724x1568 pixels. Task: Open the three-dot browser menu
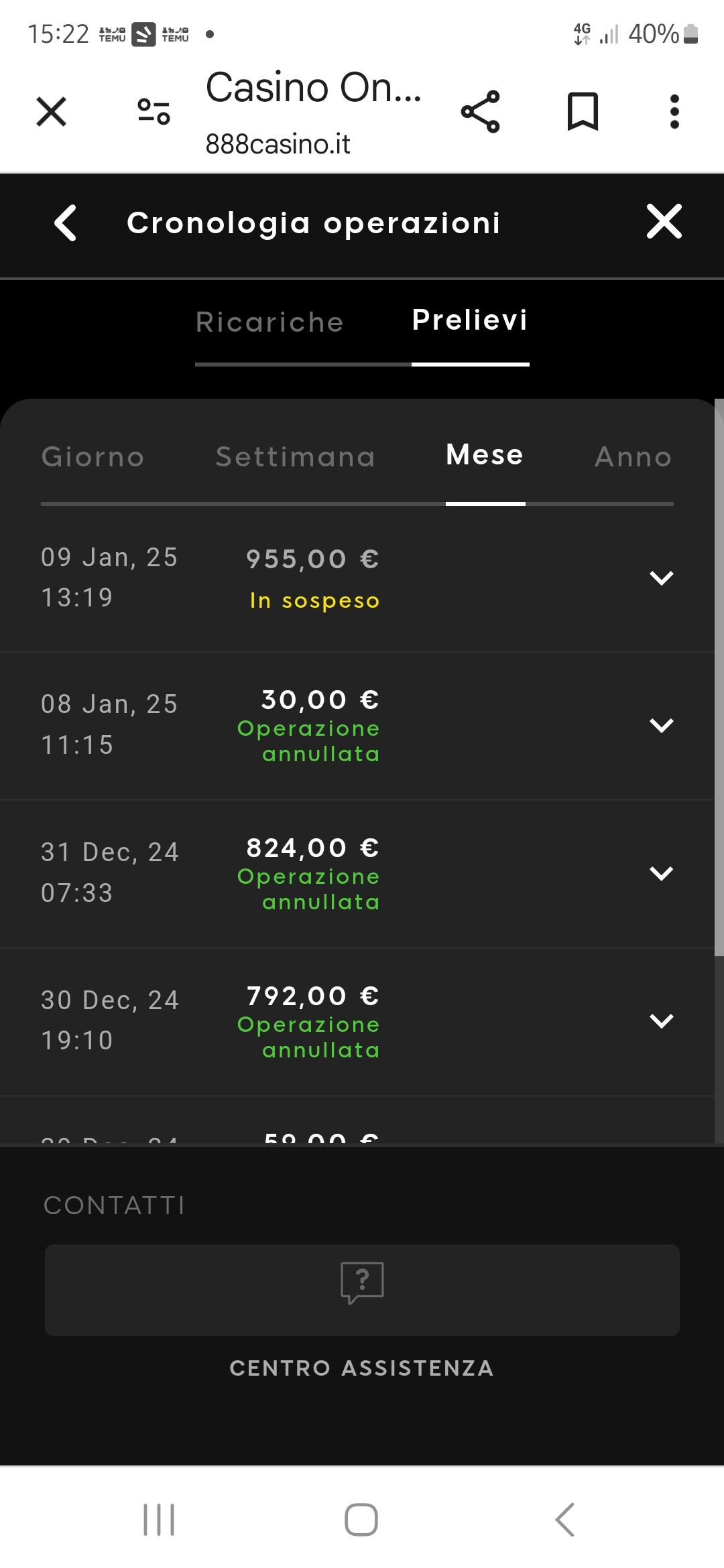674,111
